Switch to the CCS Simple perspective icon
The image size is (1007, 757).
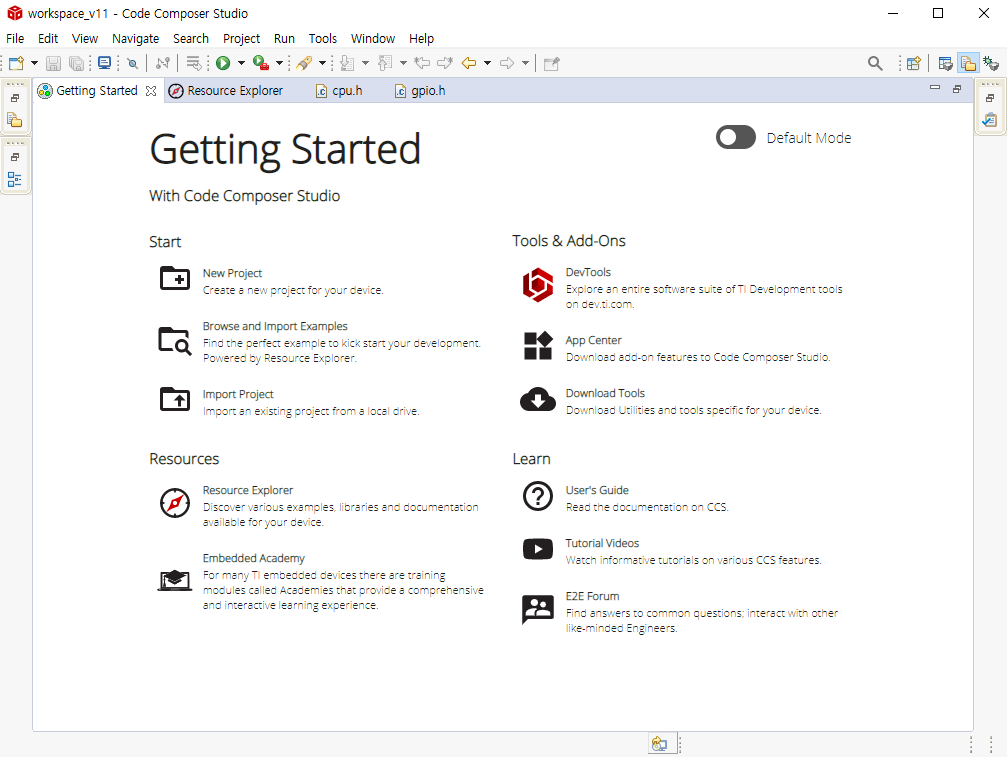(x=945, y=63)
